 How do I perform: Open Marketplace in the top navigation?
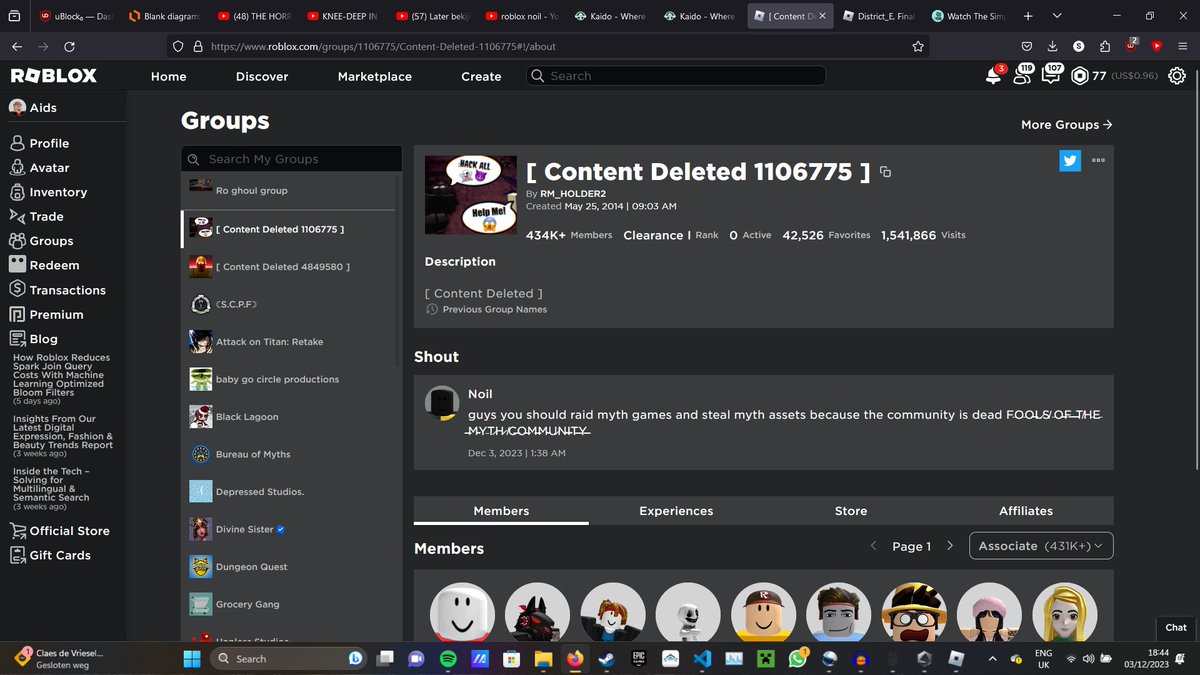(374, 76)
